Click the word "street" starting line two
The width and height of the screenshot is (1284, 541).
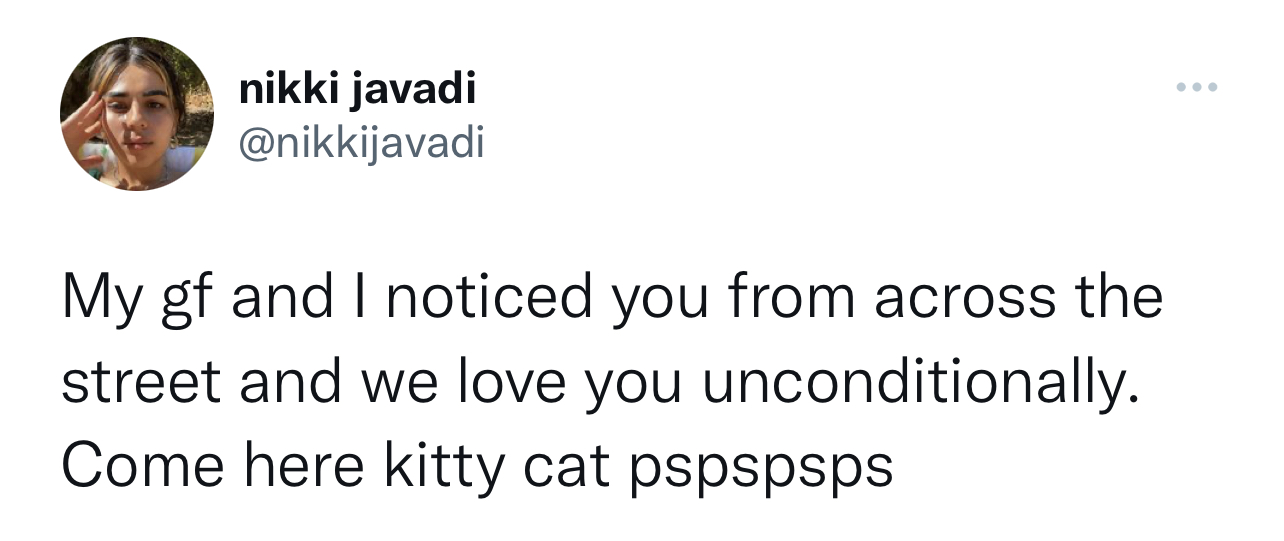pos(142,384)
